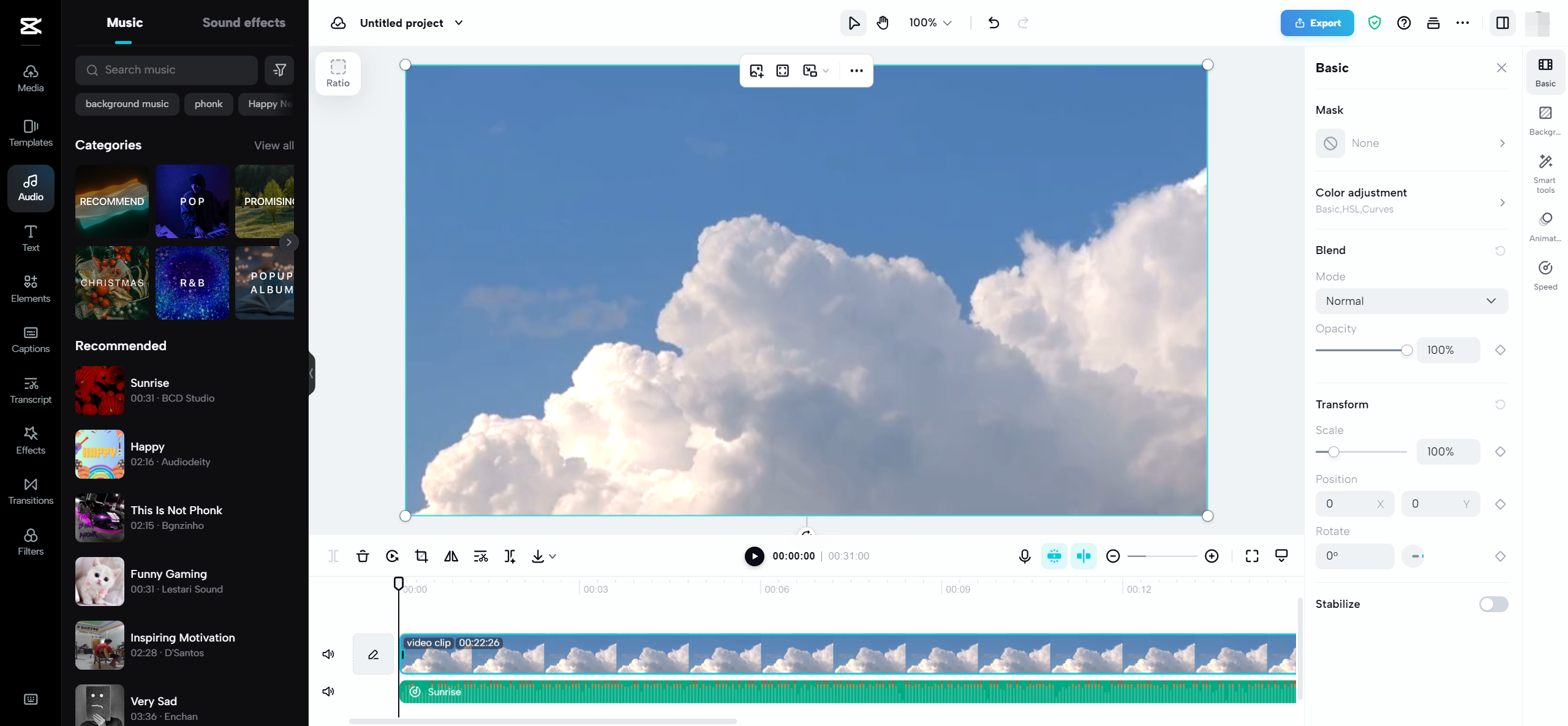Screen dimensions: 1568x726
Task: Select the hand pan tool
Action: click(x=883, y=23)
